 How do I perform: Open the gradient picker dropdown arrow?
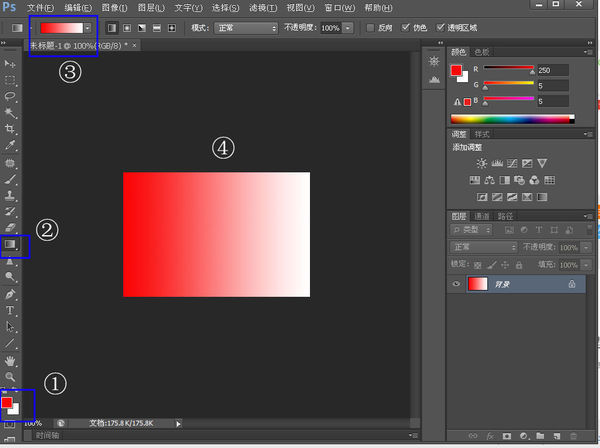(88, 28)
